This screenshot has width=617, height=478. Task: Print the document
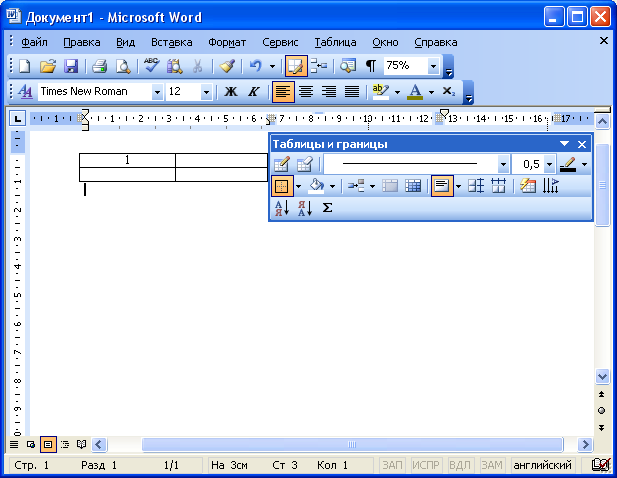(x=100, y=66)
